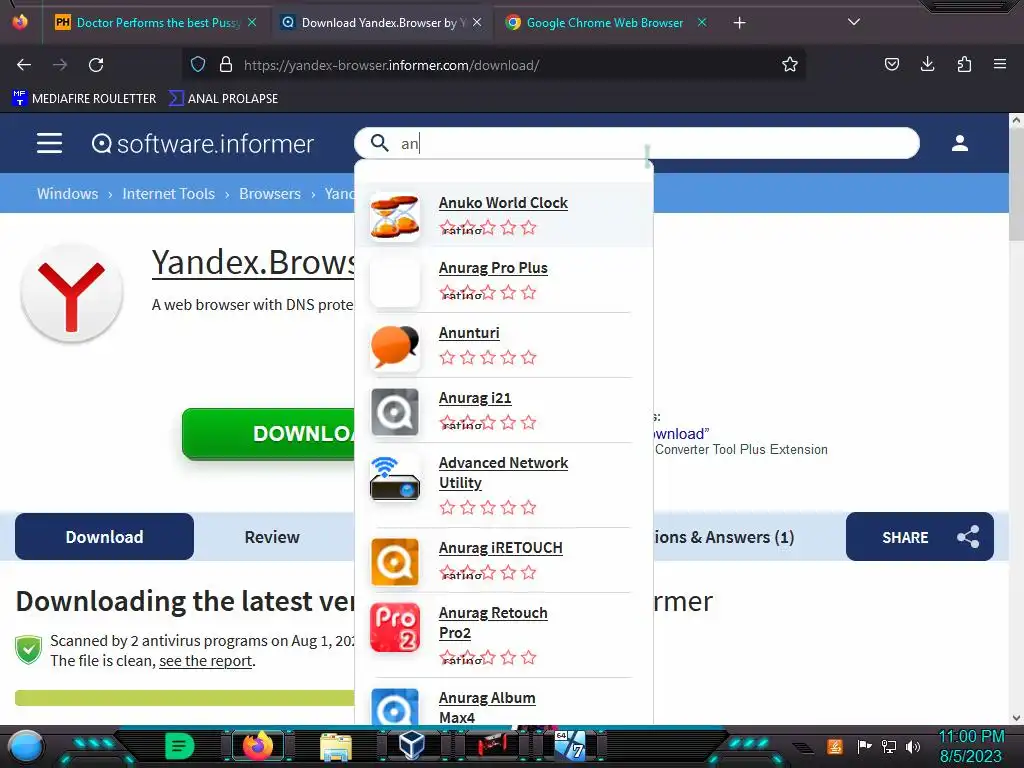1024x768 pixels.
Task: Open the Download section tab
Action: pos(104,537)
